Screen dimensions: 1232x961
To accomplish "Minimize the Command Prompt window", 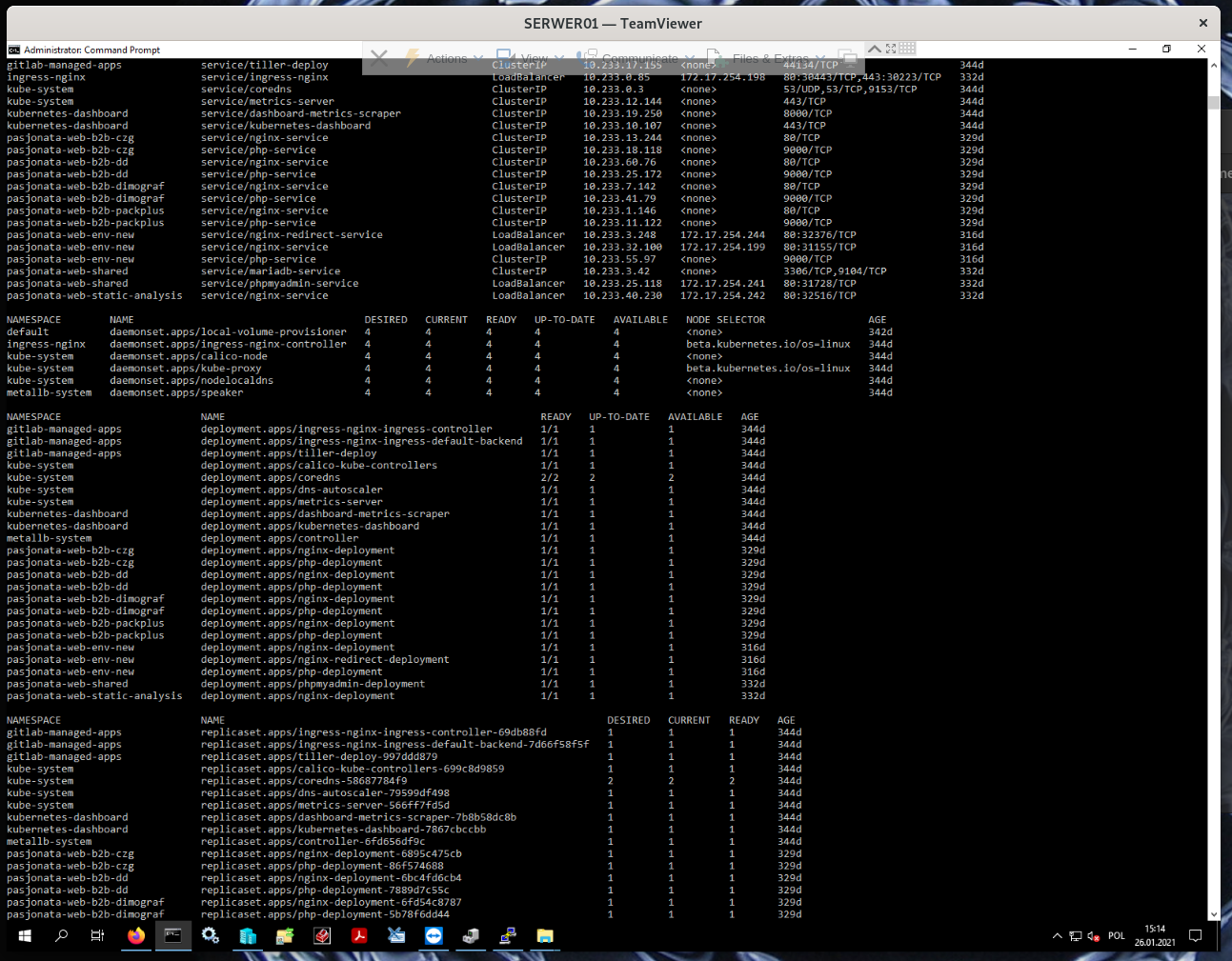I will tap(1132, 49).
